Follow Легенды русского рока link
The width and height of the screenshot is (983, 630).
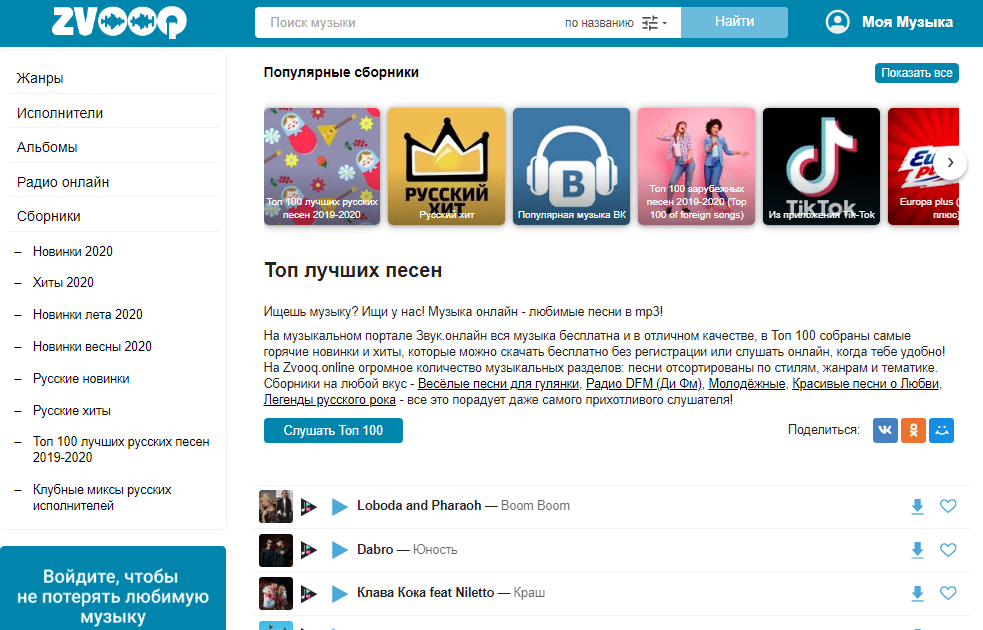[330, 400]
